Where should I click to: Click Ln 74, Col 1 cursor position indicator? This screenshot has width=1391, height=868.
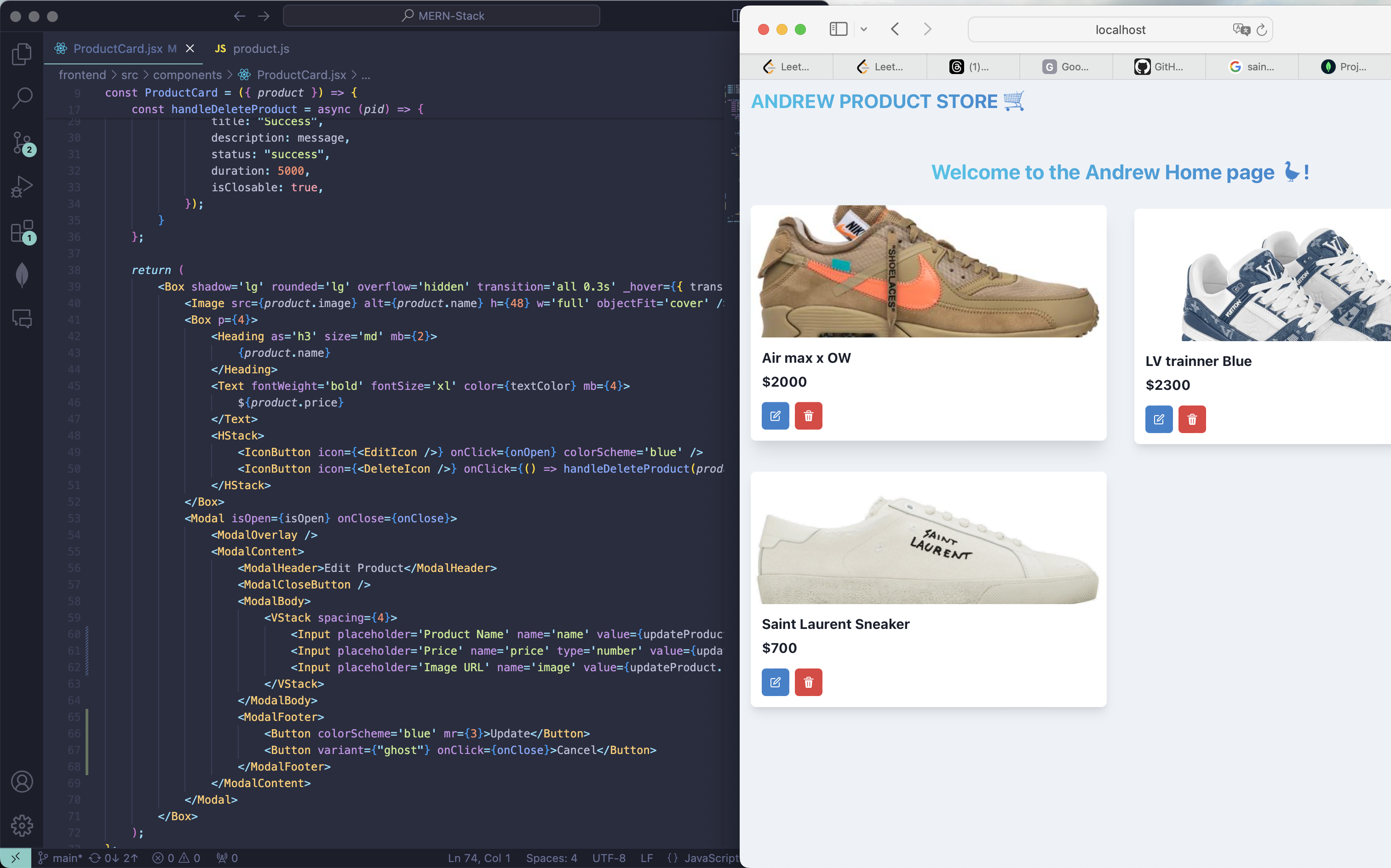479,858
